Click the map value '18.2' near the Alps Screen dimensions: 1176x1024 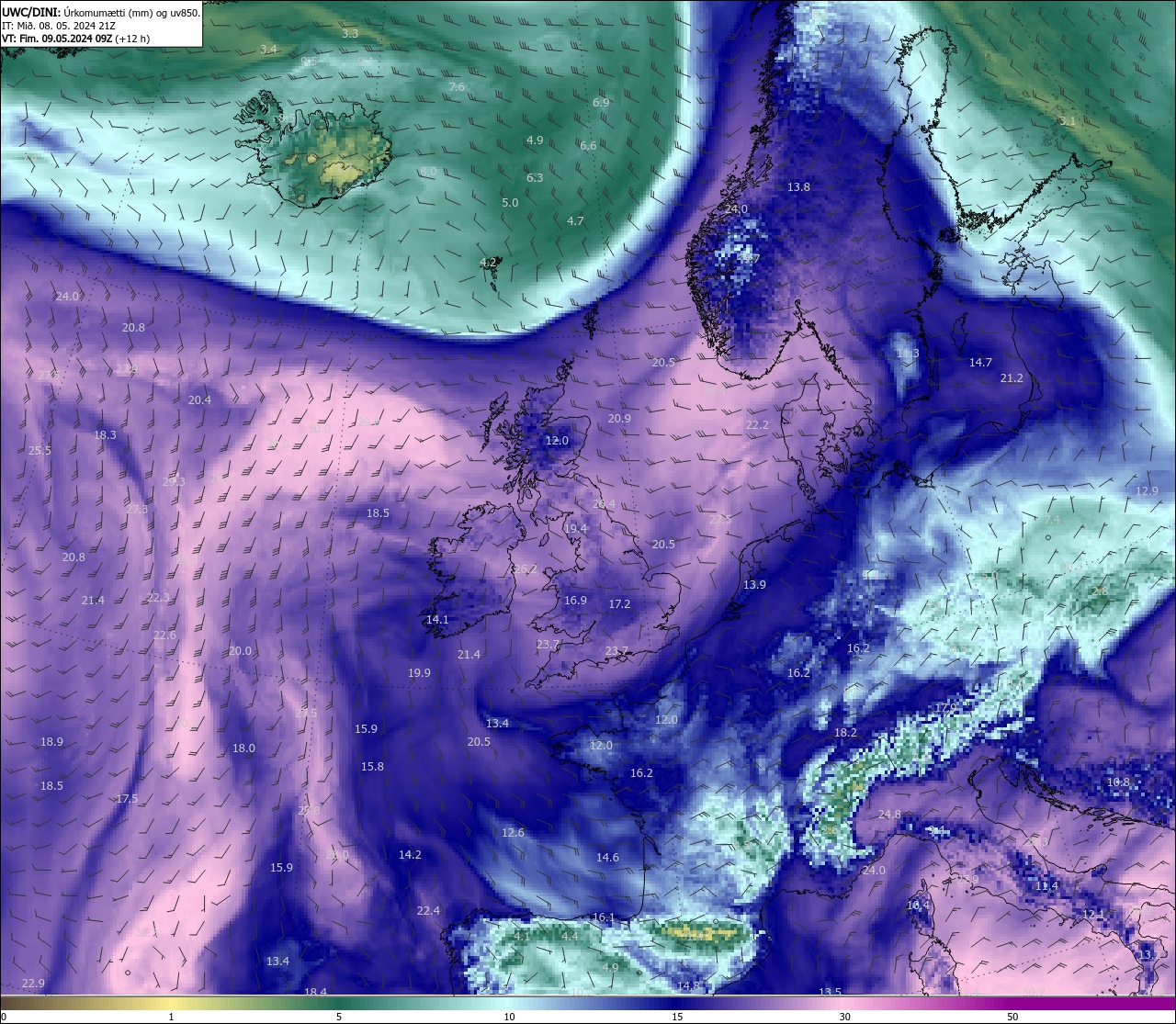845,733
